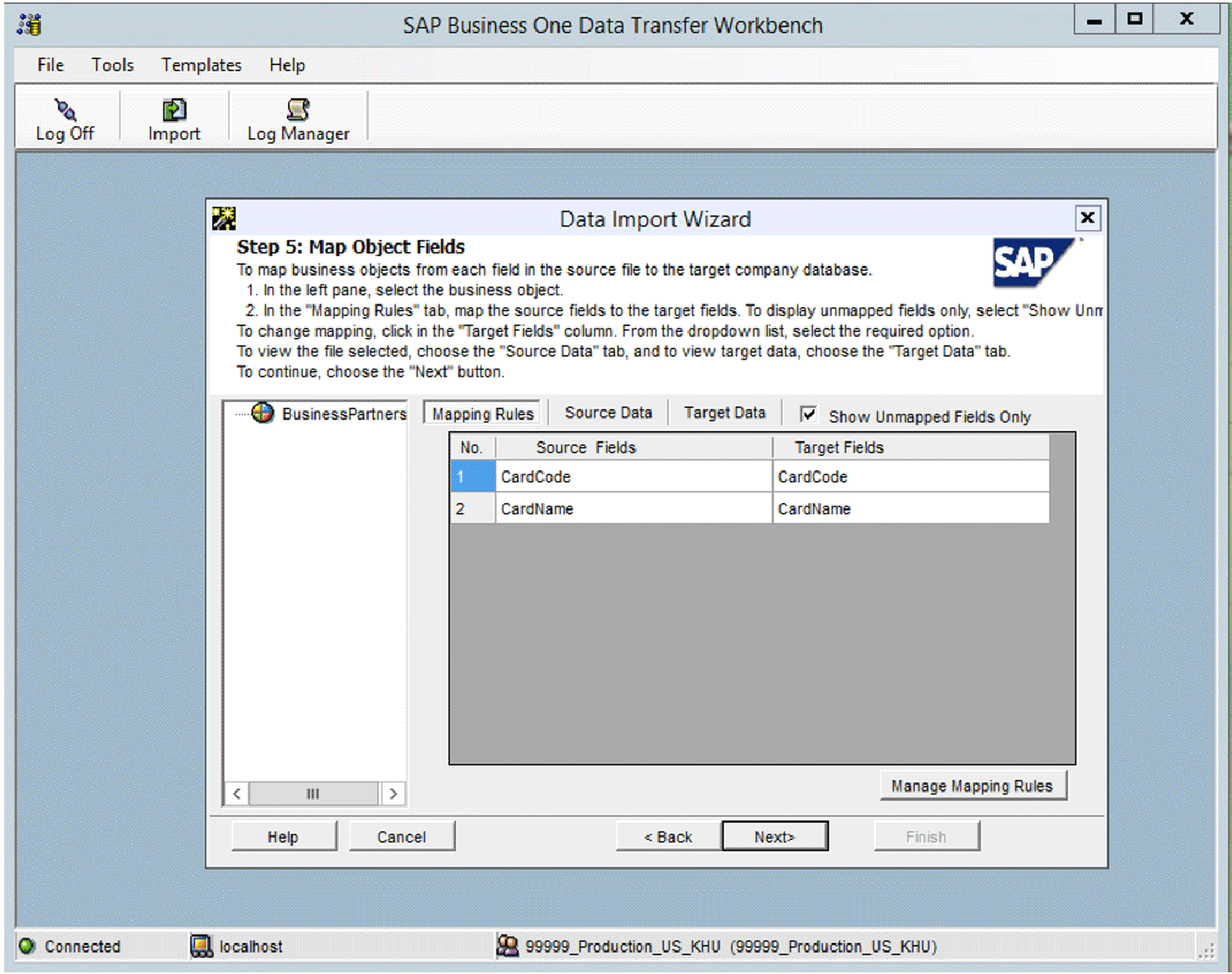
Task: Click the tree pane scroll right arrow
Action: click(x=393, y=793)
